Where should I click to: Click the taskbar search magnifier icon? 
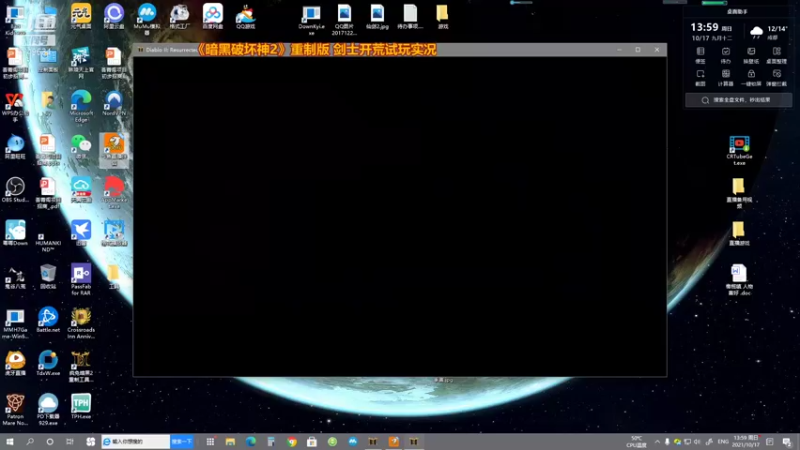(30, 442)
